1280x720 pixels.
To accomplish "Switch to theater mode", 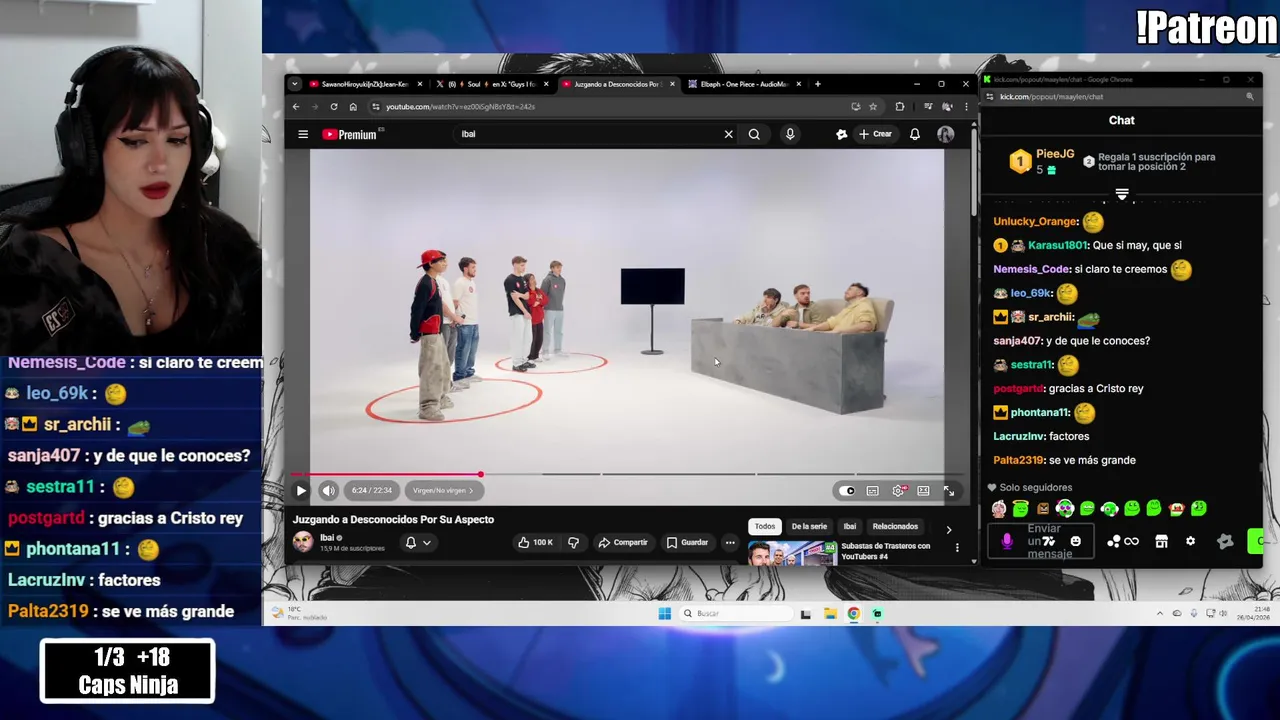I will (x=923, y=491).
